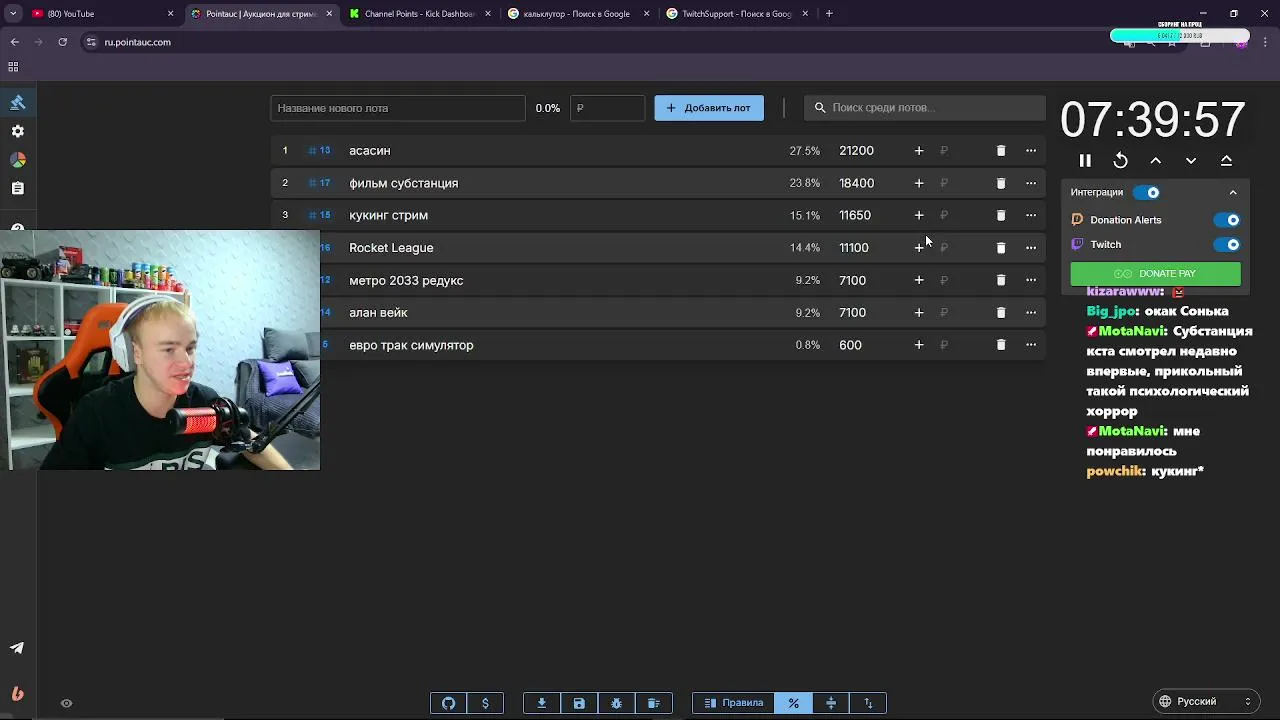Delete the Rocket League lot
The height and width of the screenshot is (720, 1280).
[x=1001, y=248]
